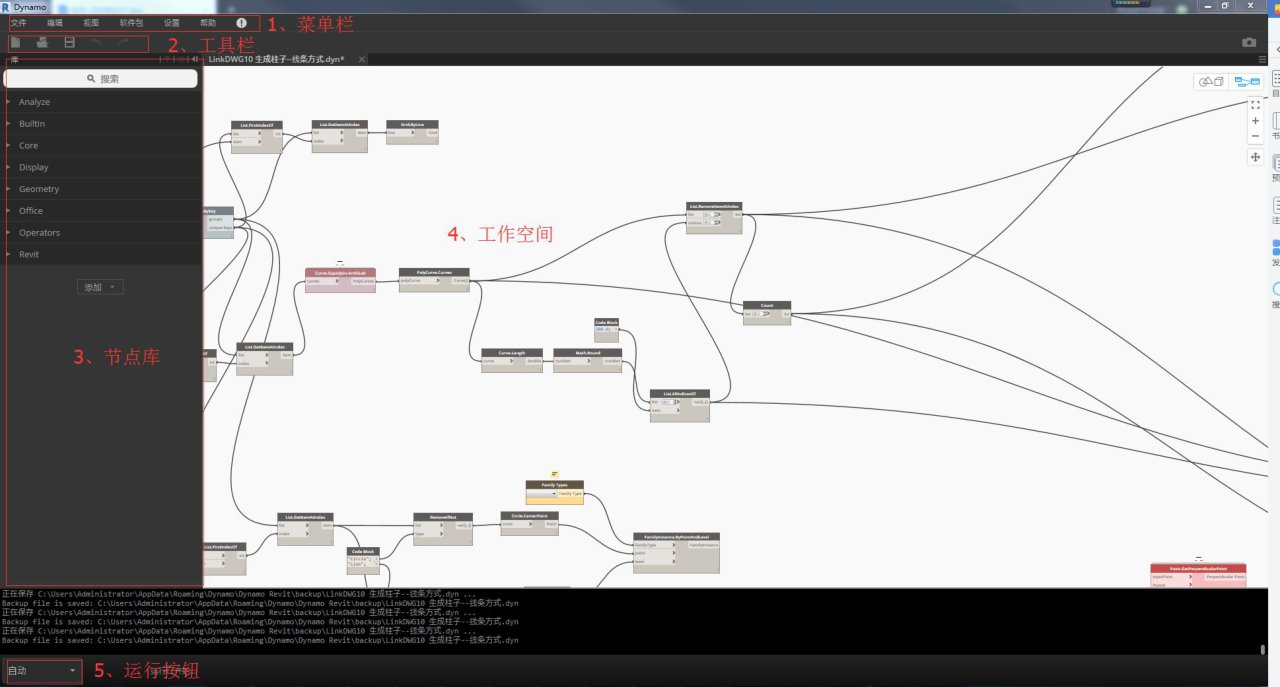This screenshot has height=687, width=1280.
Task: Open the run mode dropdown
Action: coord(43,671)
